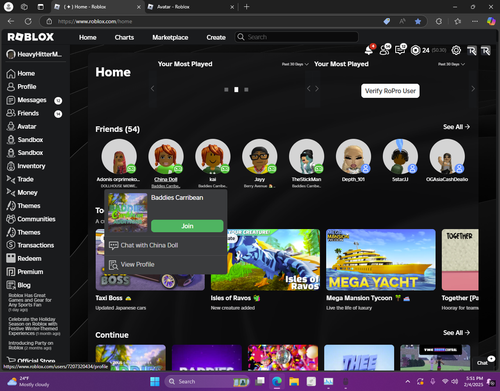Open friend kai's avatar
500x391 pixels.
(x=213, y=157)
